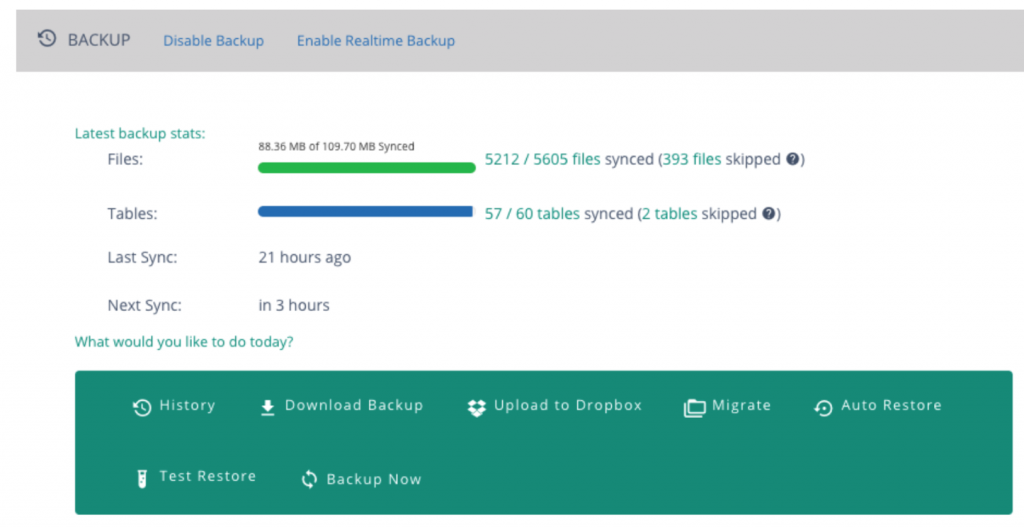This screenshot has width=1024, height=527.
Task: Click Disable Backup link
Action: [x=214, y=40]
